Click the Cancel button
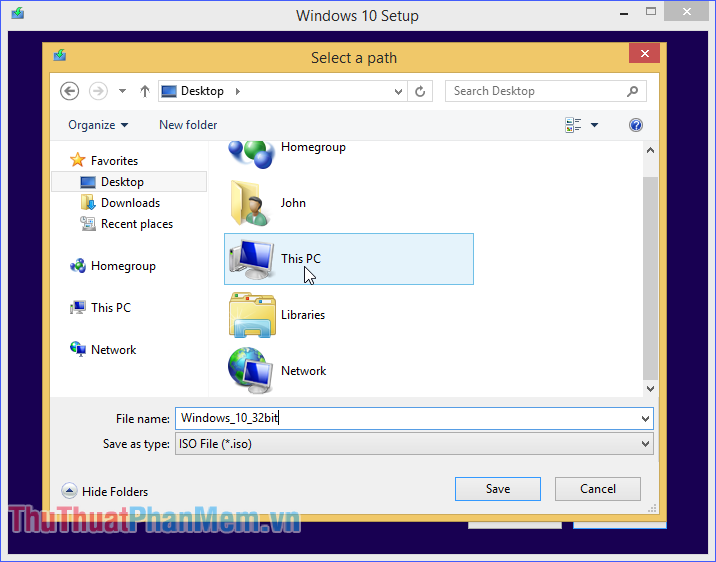Viewport: 716px width, 562px height. (x=598, y=489)
